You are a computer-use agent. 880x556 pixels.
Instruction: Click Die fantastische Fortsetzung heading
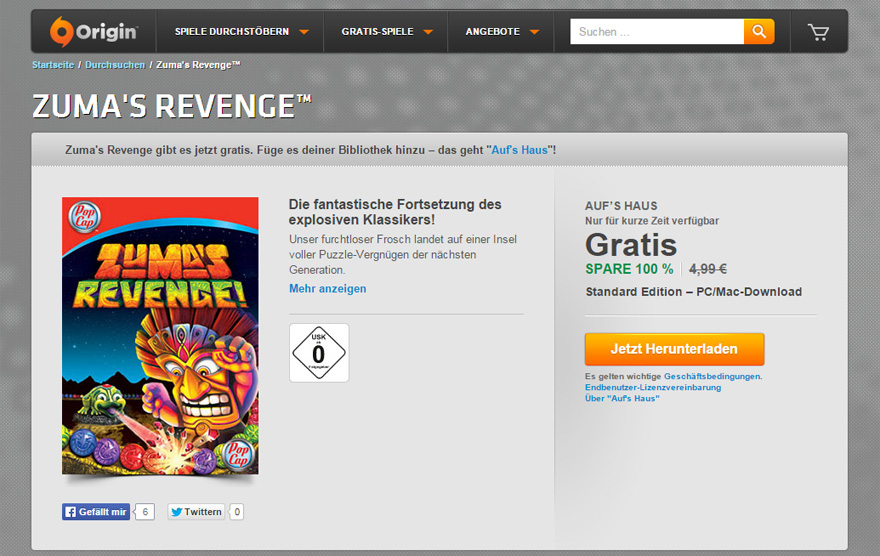[395, 212]
